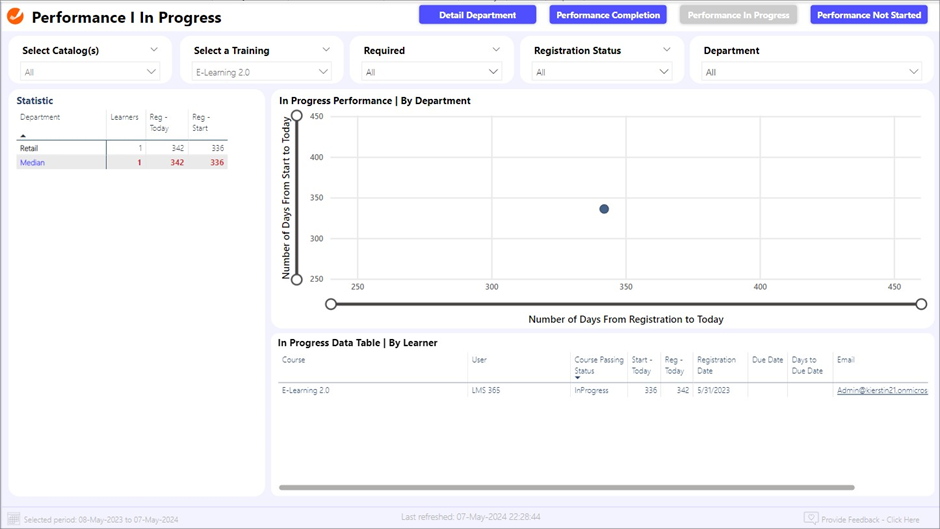Click the sort arrow under Course Passing Status
The image size is (940, 529).
(578, 377)
